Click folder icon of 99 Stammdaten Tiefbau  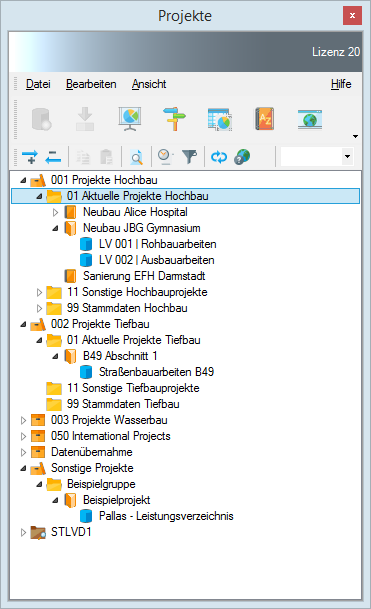54,404
